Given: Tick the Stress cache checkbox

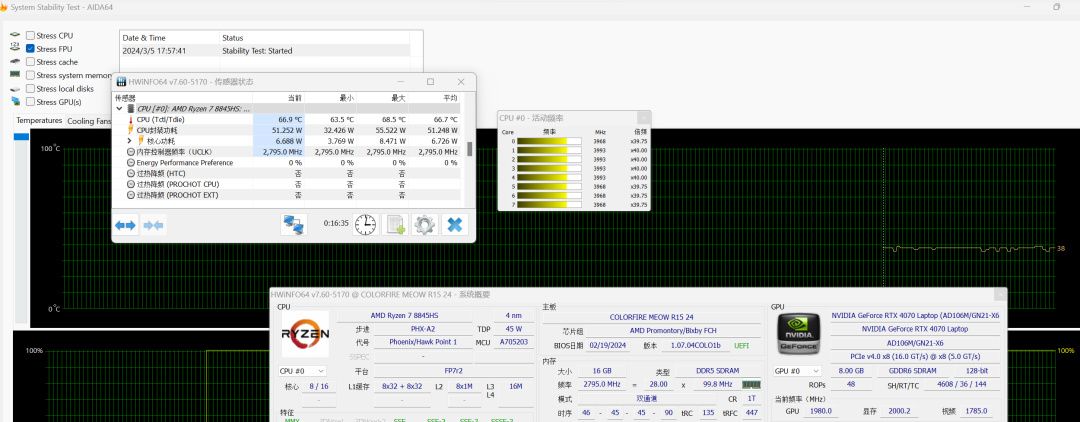Looking at the screenshot, I should coord(31,62).
